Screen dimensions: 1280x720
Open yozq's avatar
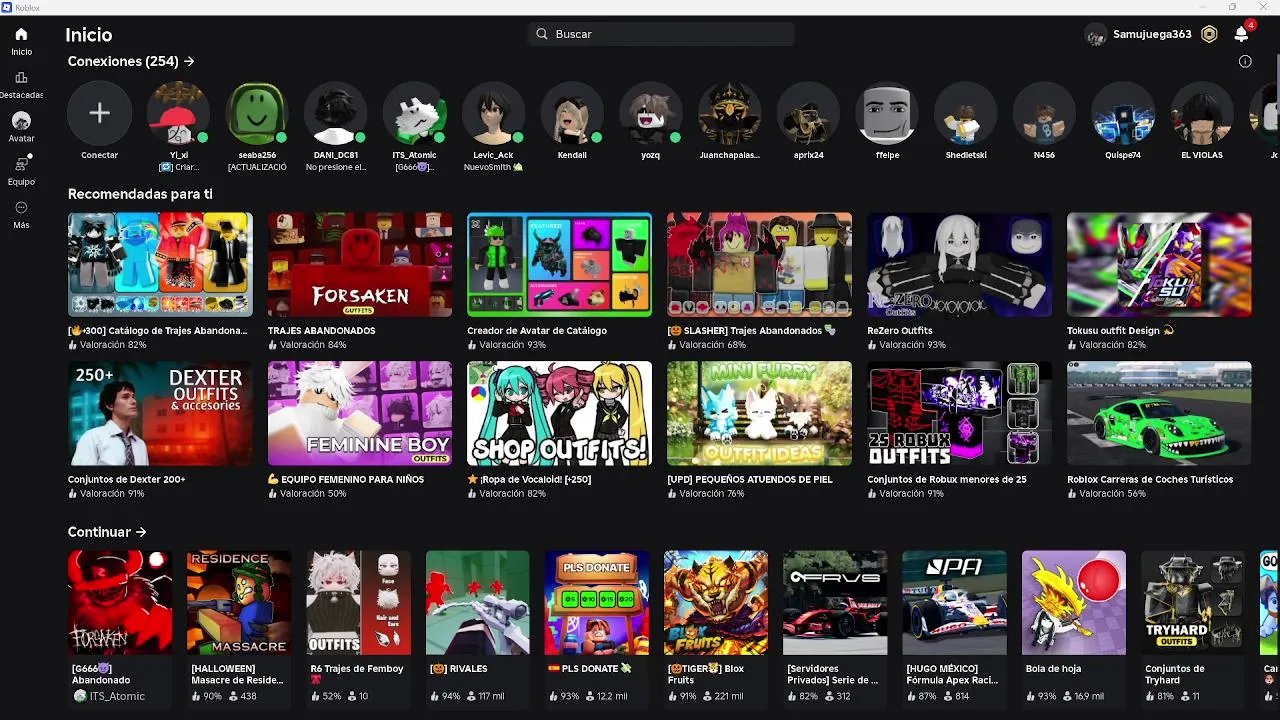point(651,113)
